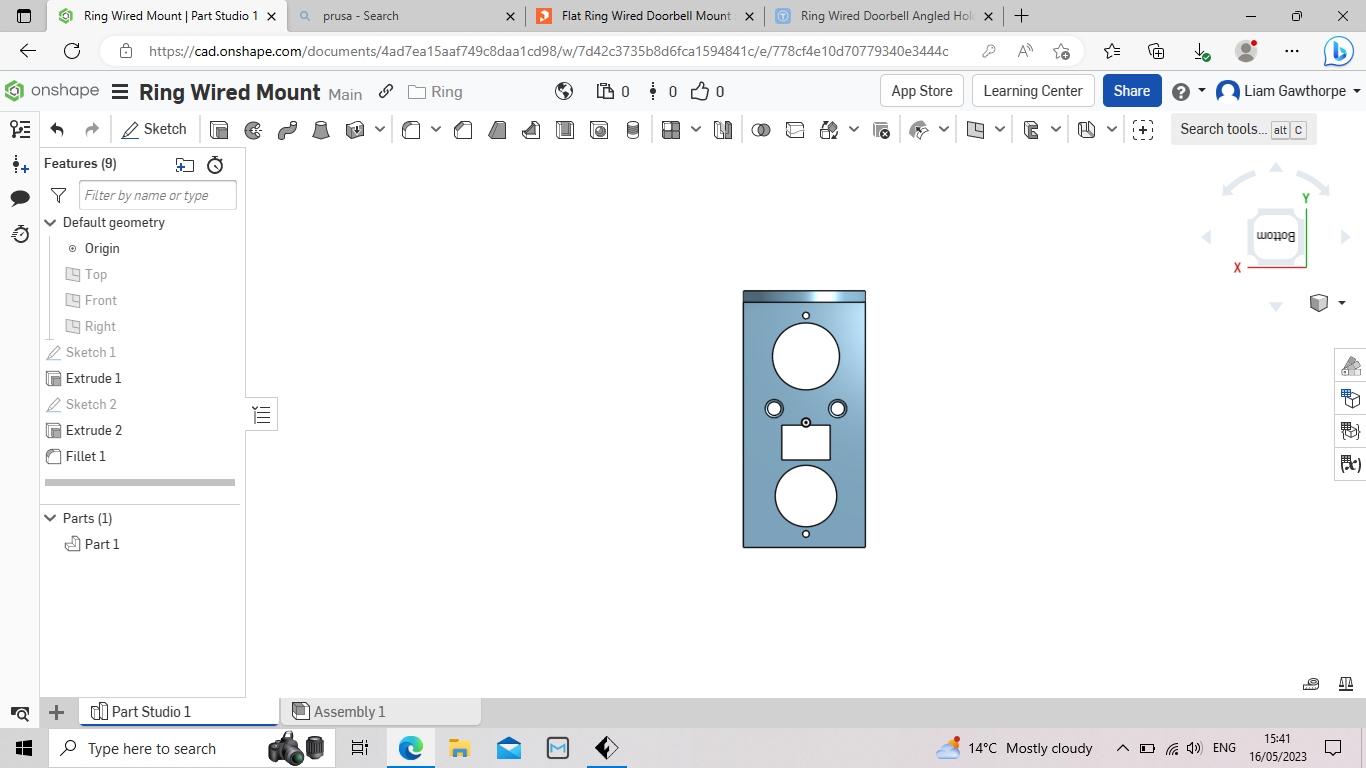Open the App Store button
Viewport: 1366px width, 768px height.
coord(922,91)
